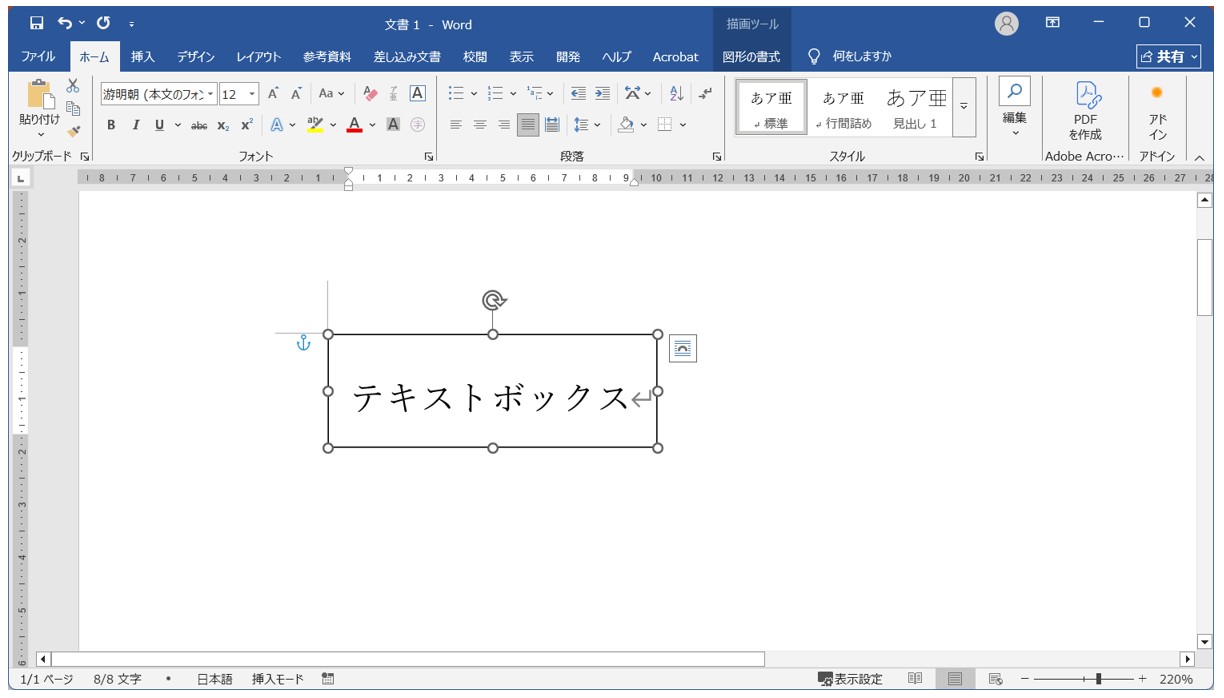The width and height of the screenshot is (1224, 698).
Task: Open layout options icon beside text box
Action: [682, 348]
